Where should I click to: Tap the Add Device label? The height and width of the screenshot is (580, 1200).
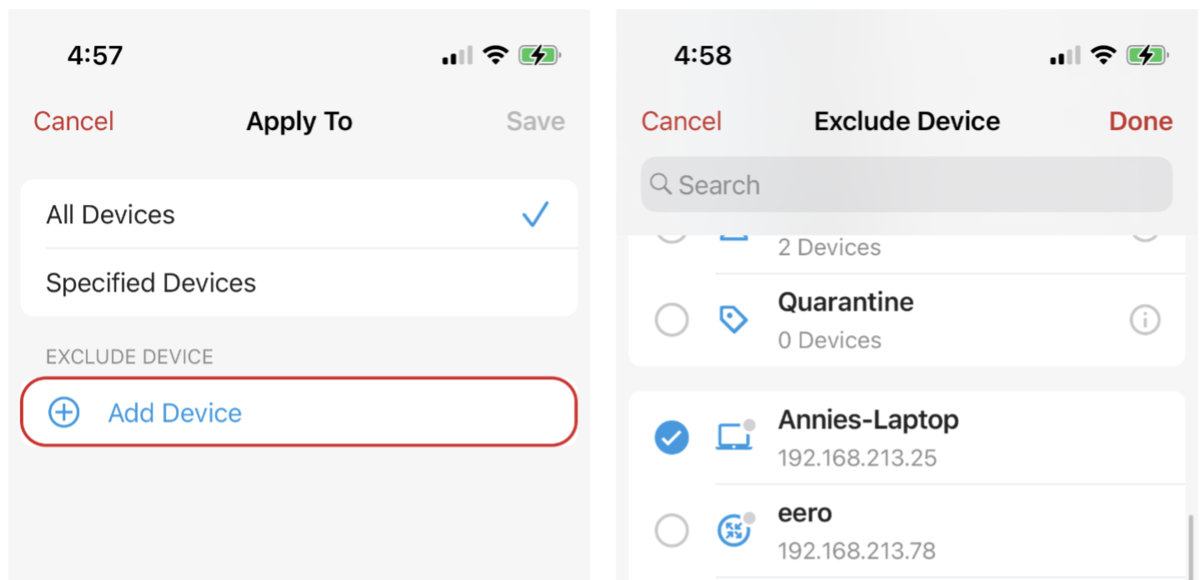(x=175, y=413)
